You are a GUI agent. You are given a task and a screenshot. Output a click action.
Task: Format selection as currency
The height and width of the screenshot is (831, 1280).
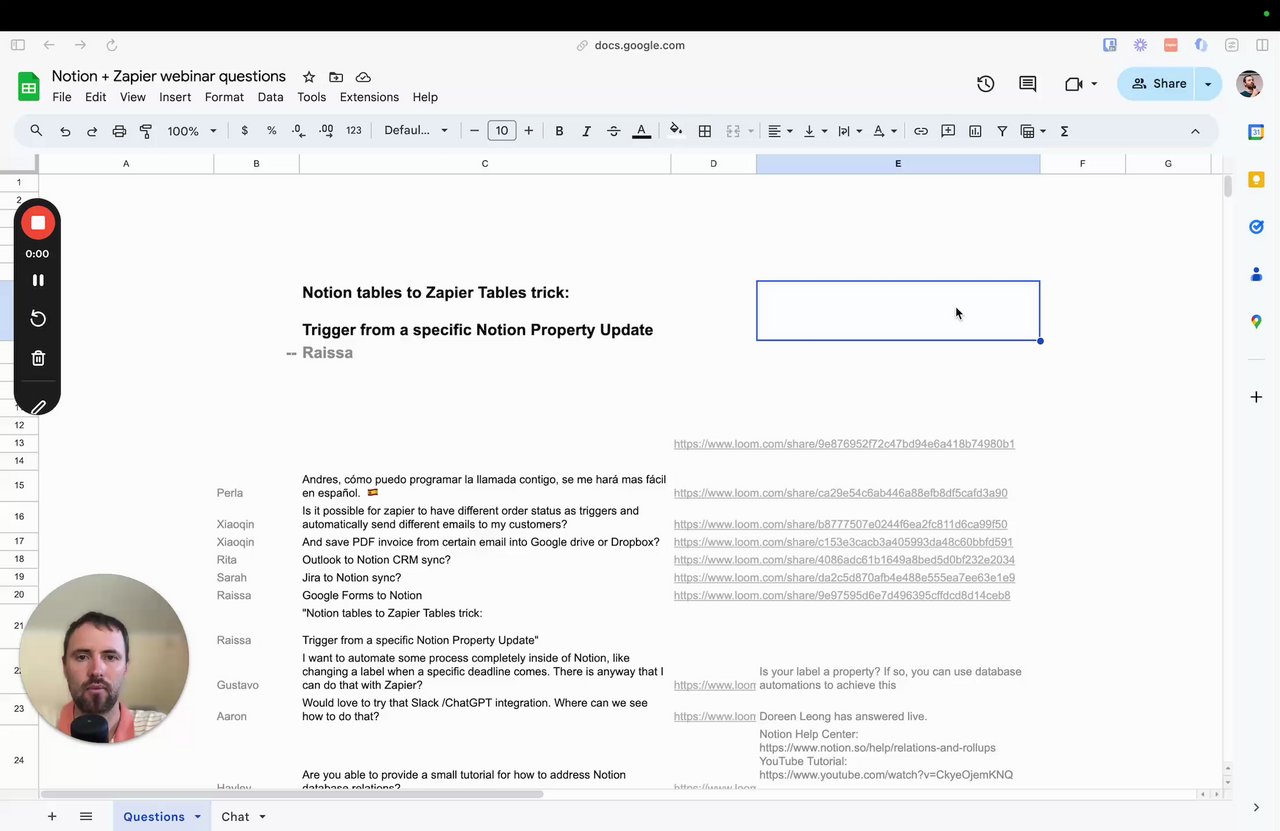pyautogui.click(x=244, y=131)
